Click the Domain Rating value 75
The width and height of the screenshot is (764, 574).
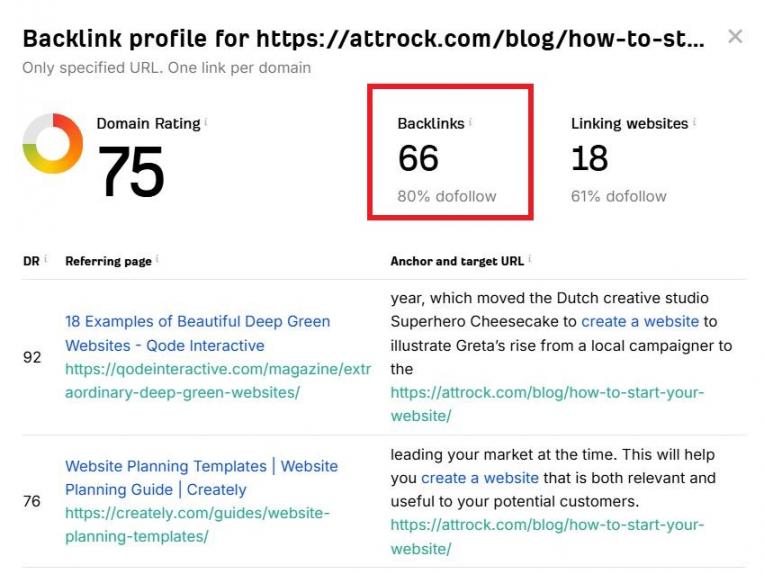click(x=131, y=172)
